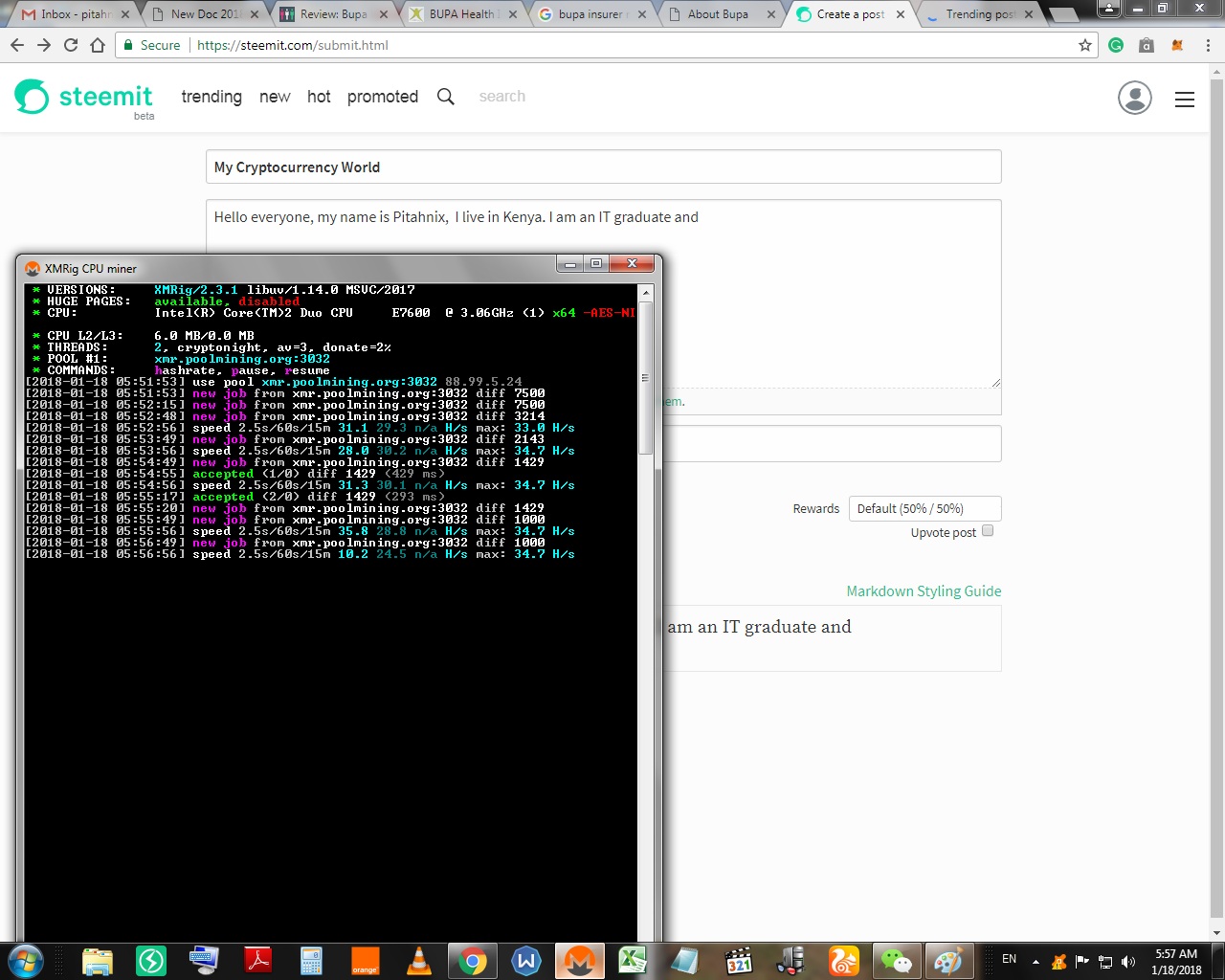This screenshot has height=980, width=1225.
Task: Show hidden system tray icons arrow
Action: click(1036, 962)
